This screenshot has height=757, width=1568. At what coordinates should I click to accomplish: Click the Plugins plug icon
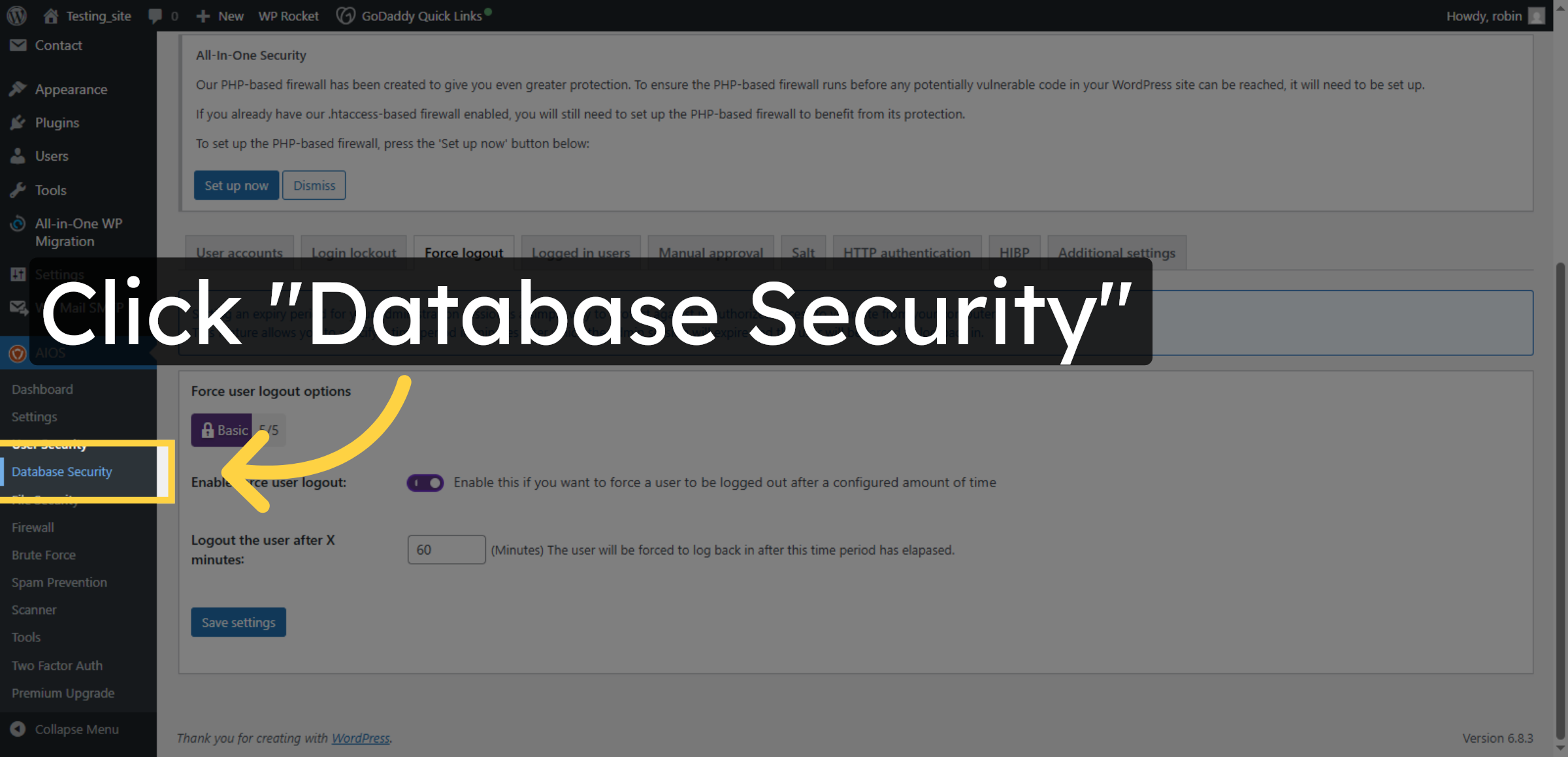coord(18,123)
